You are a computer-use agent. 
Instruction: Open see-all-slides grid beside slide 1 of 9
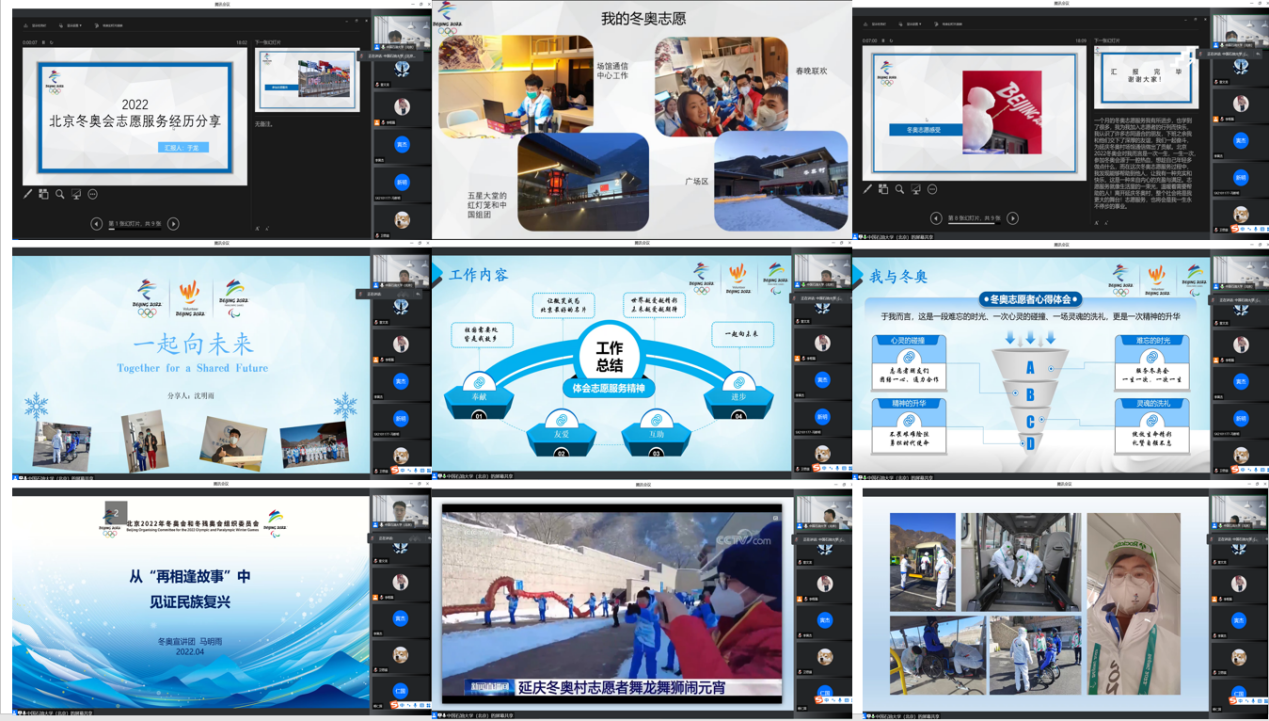coord(44,194)
